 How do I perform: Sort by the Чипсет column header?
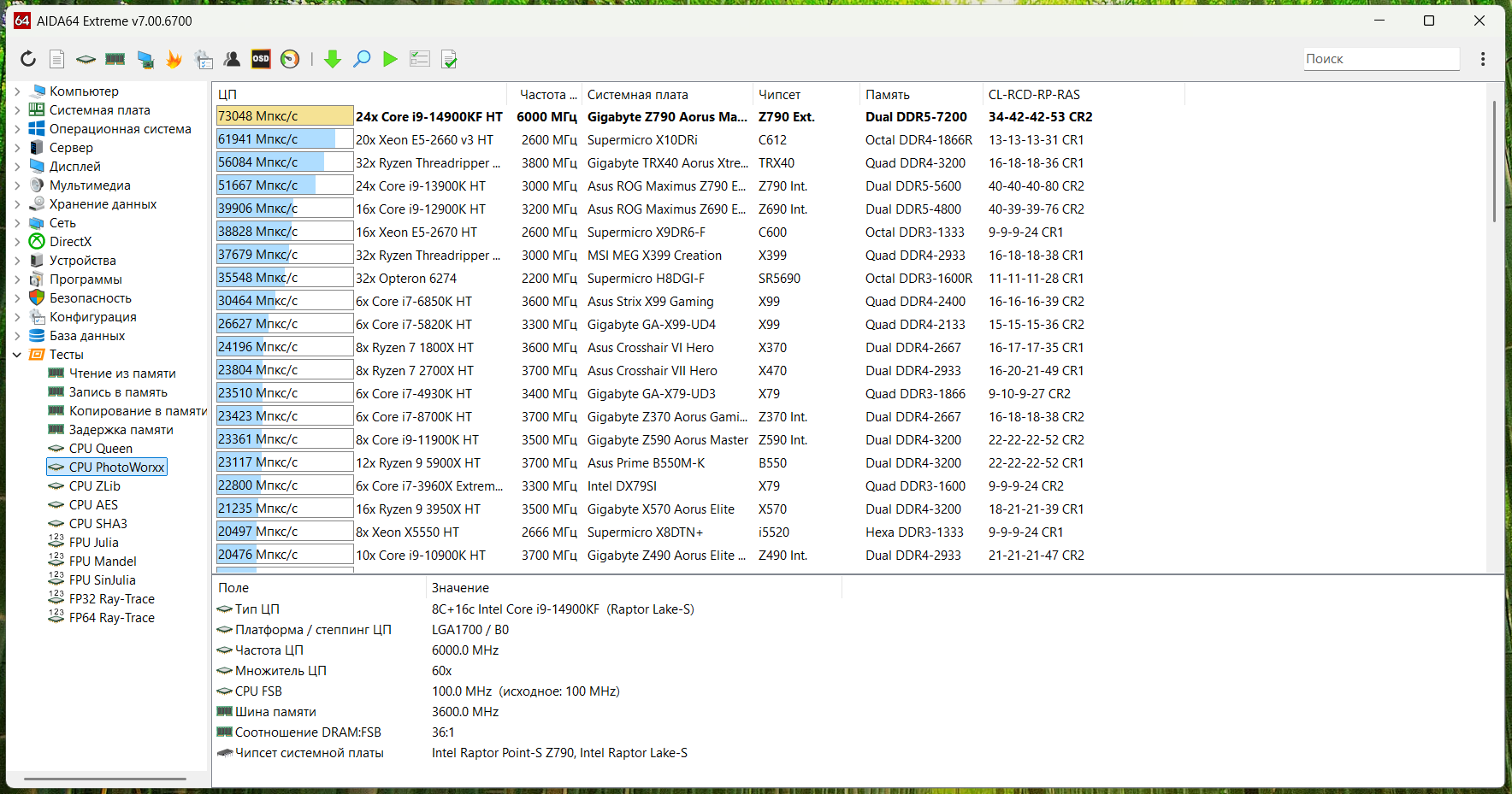806,94
